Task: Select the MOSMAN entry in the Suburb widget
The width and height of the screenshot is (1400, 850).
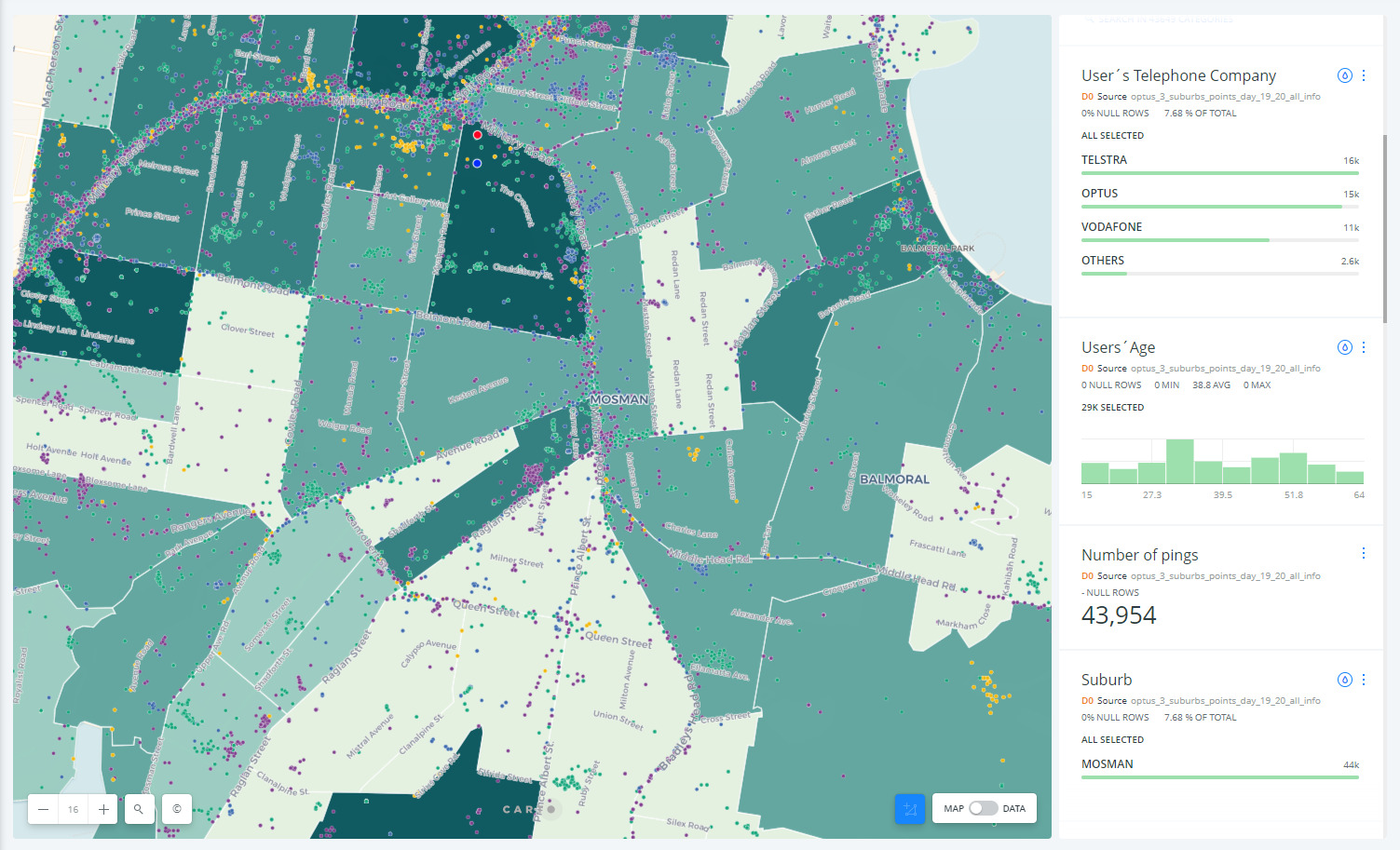Action: click(x=1108, y=763)
